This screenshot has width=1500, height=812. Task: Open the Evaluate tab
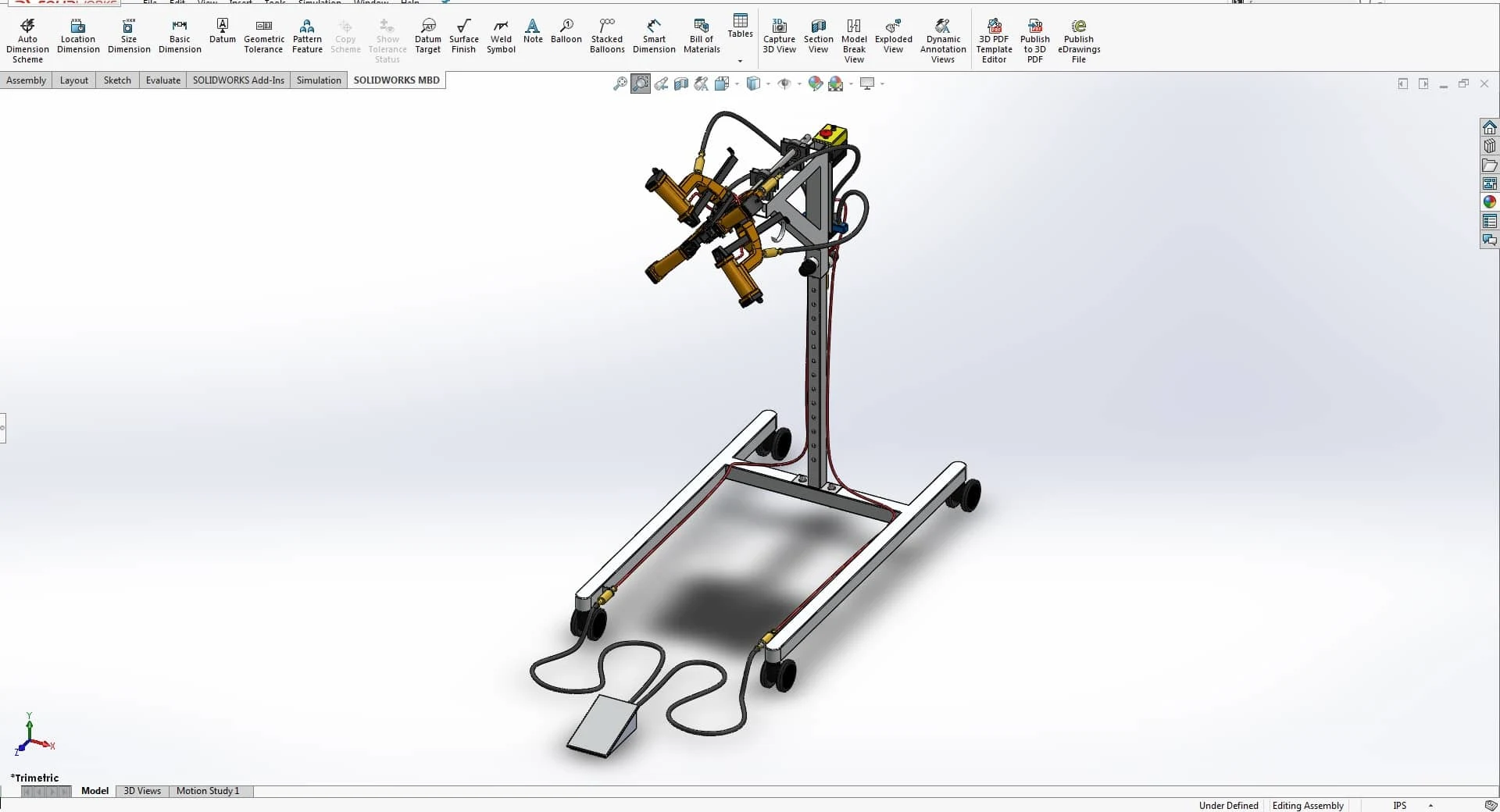163,80
